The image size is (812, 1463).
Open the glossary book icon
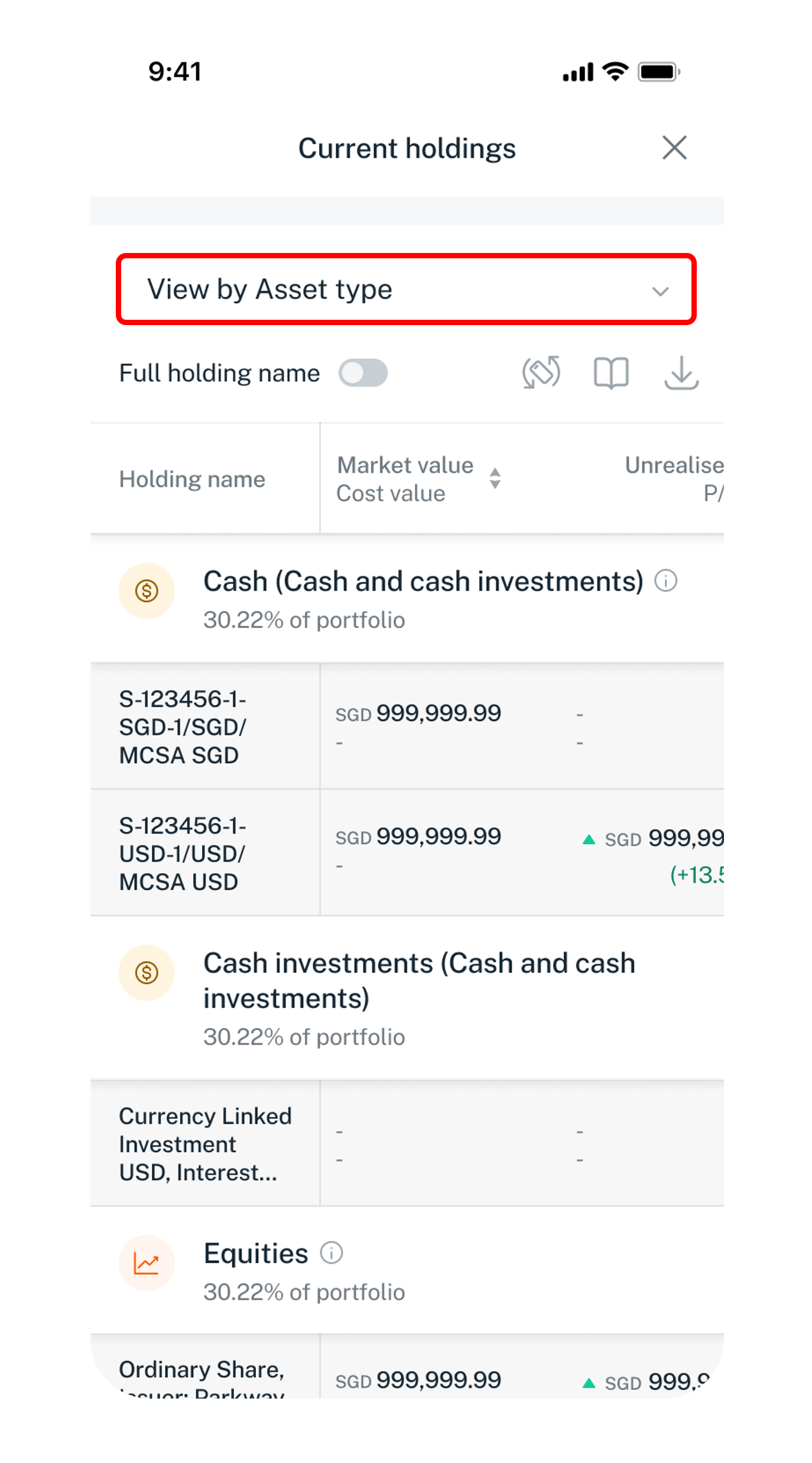(610, 373)
